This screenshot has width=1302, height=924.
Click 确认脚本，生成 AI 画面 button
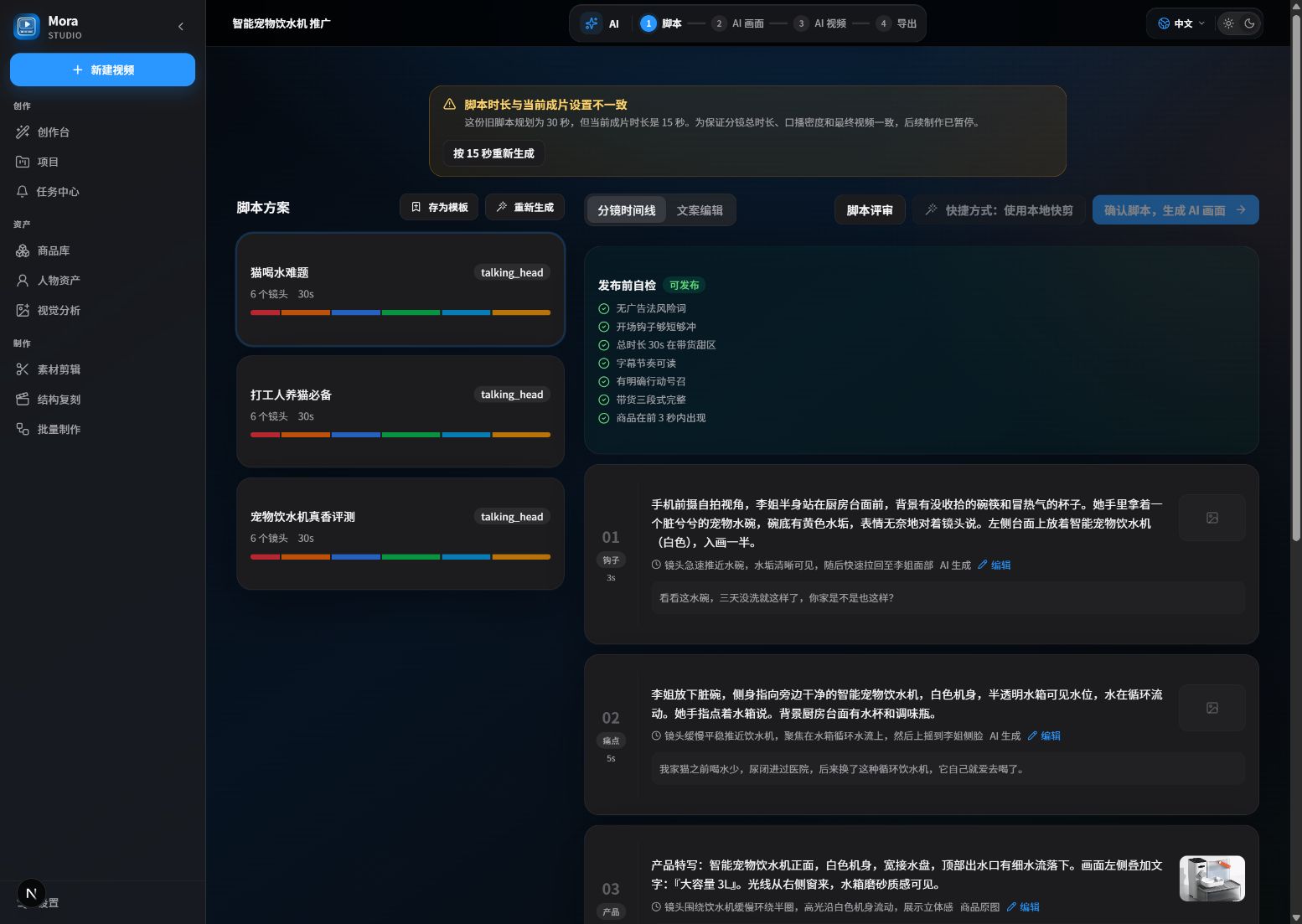1175,210
